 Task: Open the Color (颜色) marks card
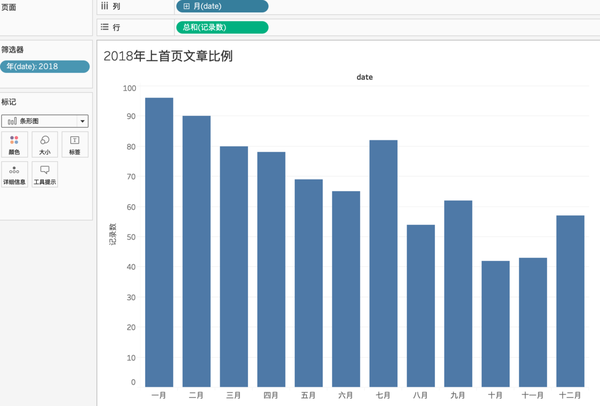point(14,145)
